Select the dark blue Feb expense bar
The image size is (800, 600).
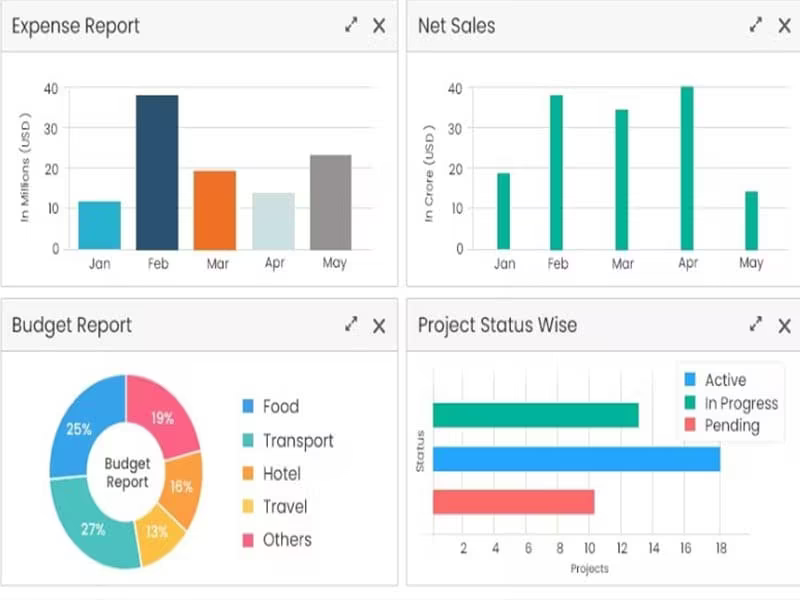[157, 172]
